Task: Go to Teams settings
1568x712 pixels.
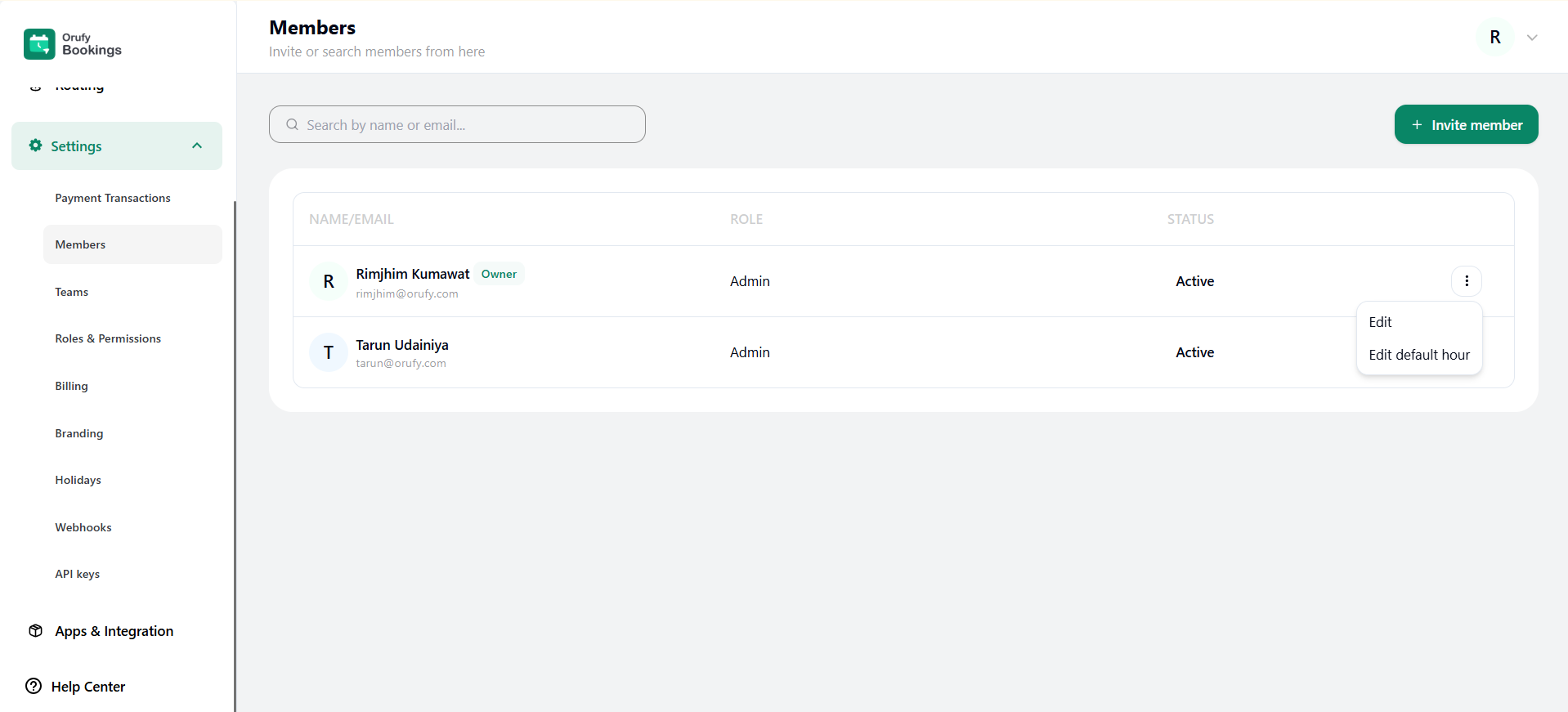Action: 72,292
